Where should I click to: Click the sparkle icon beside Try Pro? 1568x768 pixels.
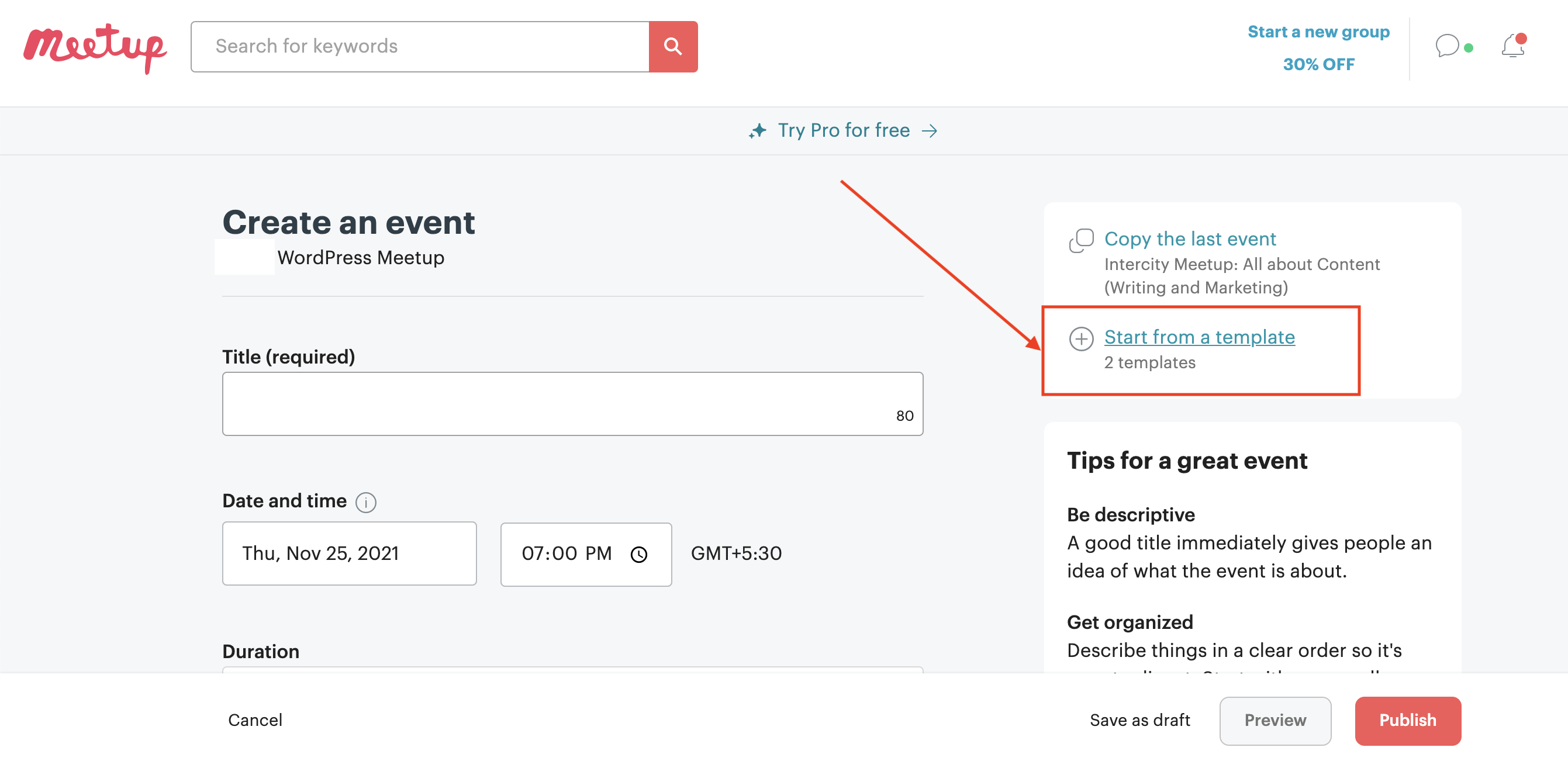(758, 131)
